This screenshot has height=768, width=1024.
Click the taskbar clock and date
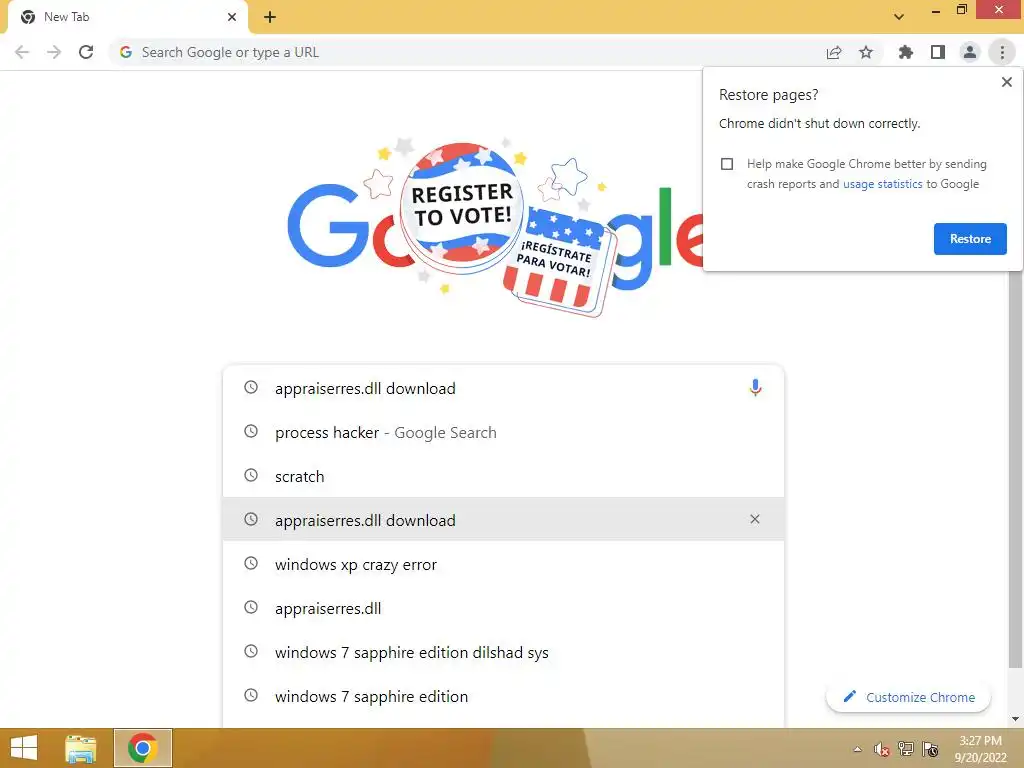click(x=980, y=749)
